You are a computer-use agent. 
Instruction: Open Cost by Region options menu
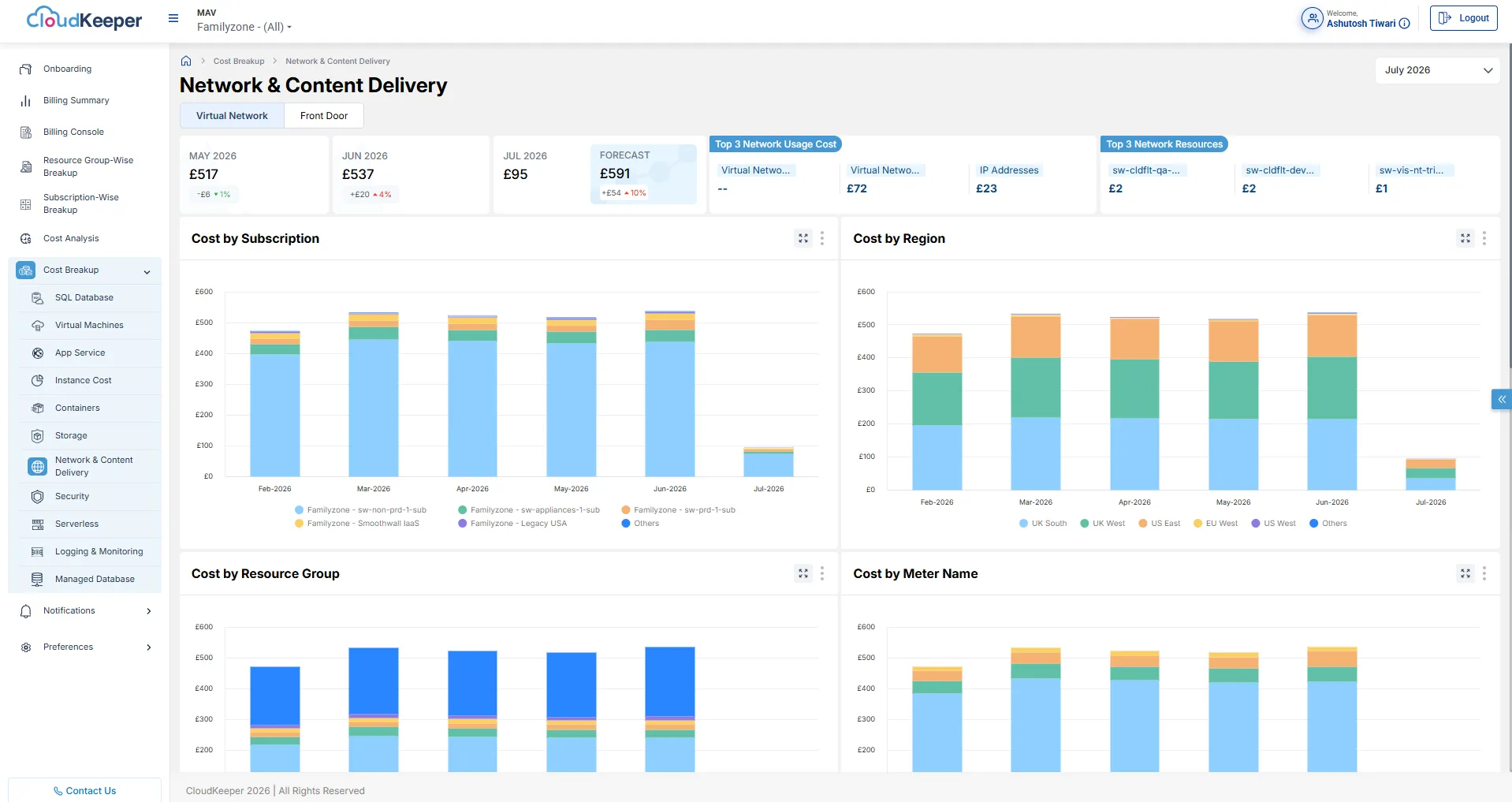1484,238
